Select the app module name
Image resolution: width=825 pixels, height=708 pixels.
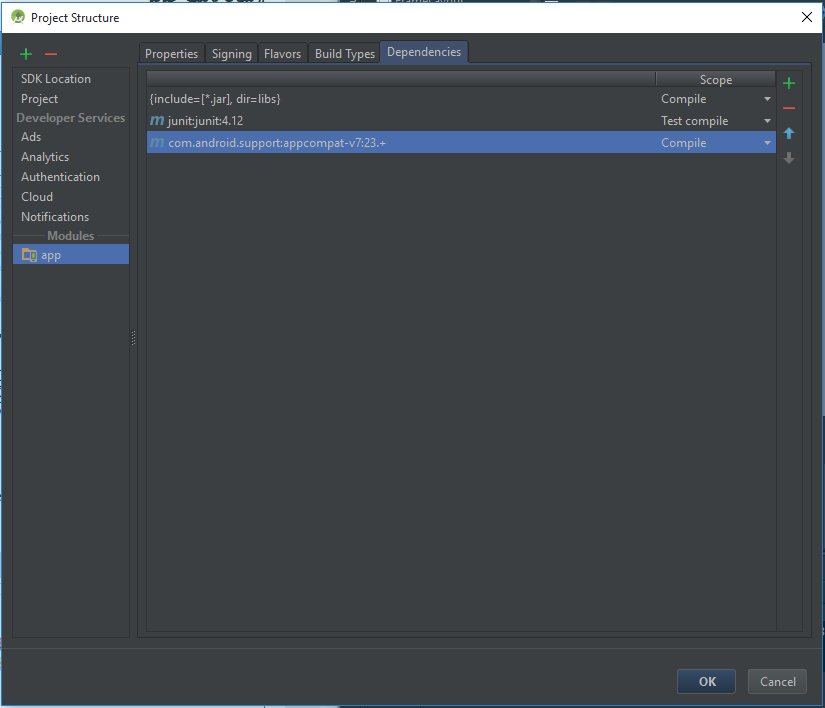click(x=51, y=255)
